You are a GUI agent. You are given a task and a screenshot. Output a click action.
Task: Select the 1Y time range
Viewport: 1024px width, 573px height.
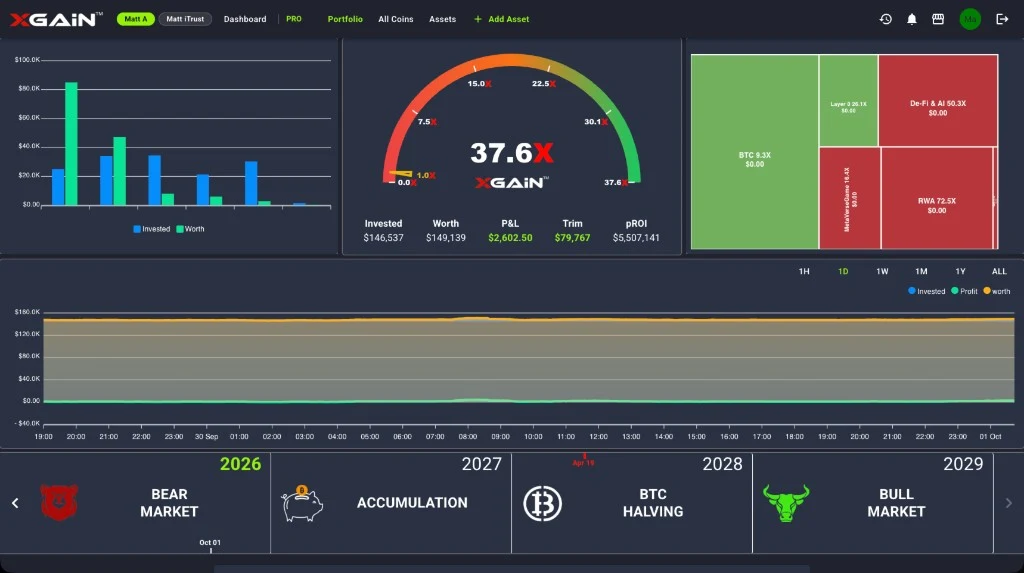(960, 271)
